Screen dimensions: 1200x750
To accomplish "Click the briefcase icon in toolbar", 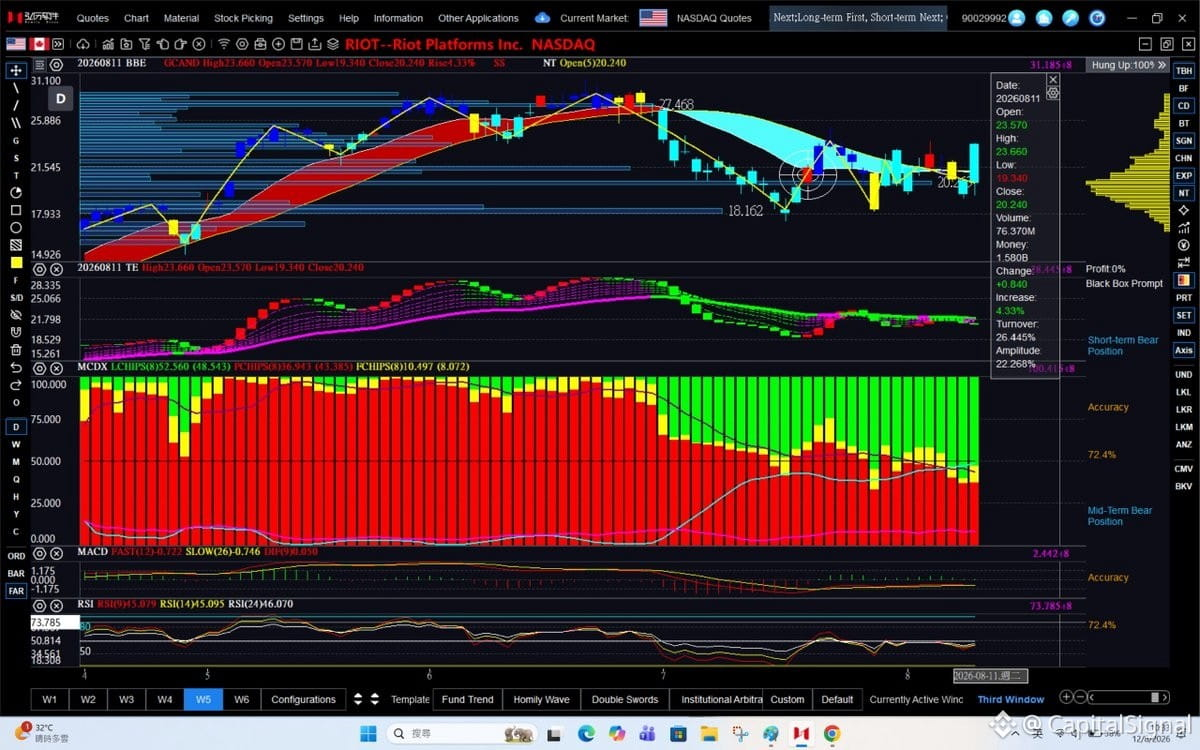I will [x=260, y=44].
